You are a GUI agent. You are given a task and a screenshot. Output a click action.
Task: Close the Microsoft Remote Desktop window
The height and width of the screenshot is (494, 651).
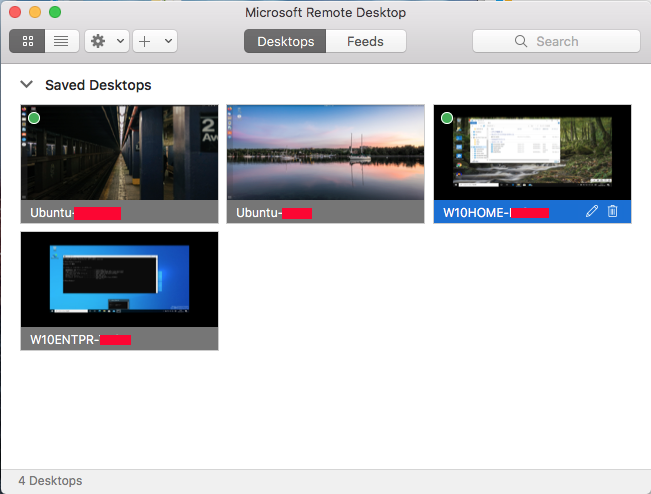(x=15, y=12)
